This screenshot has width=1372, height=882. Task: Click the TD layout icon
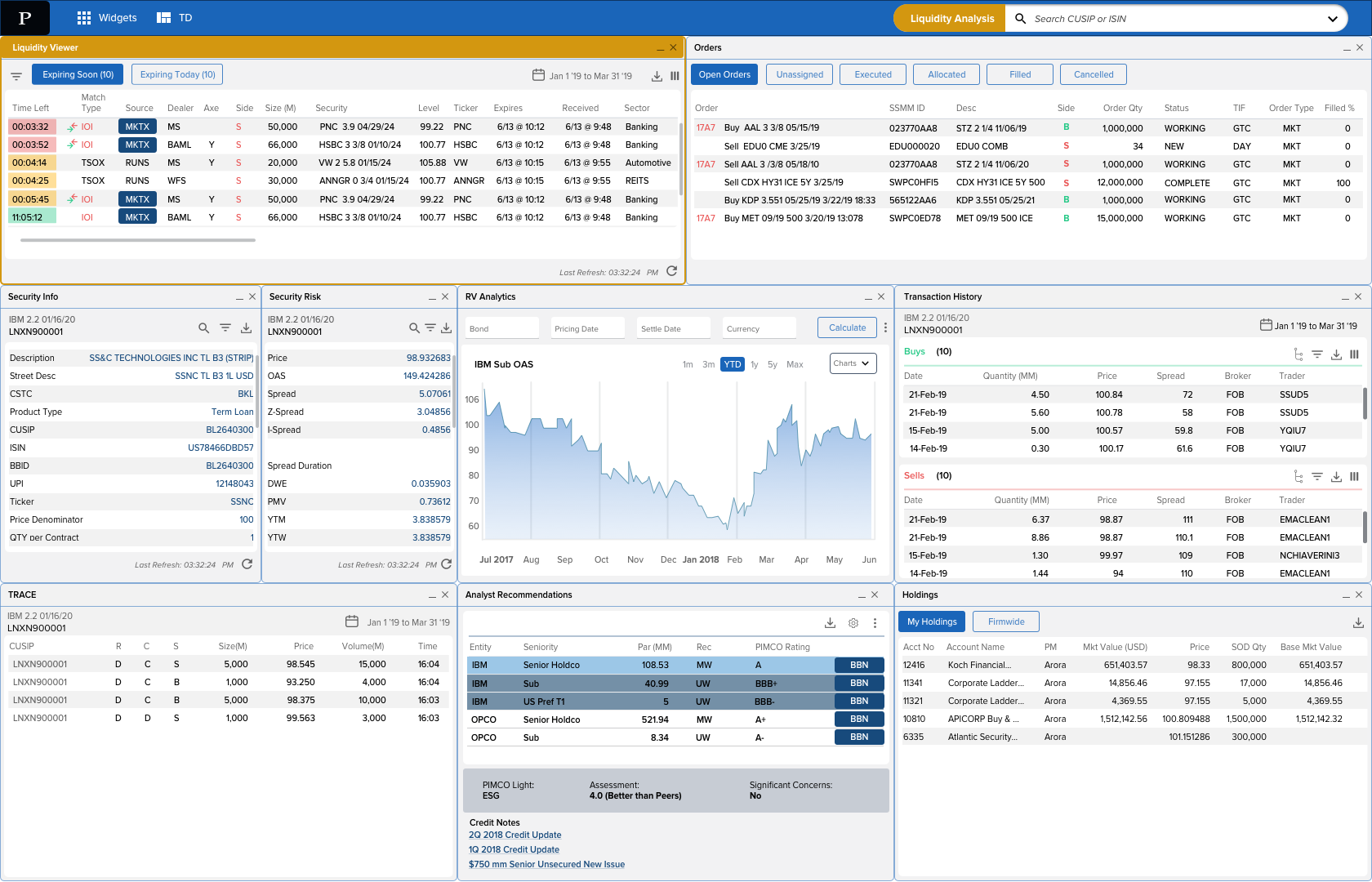click(164, 18)
